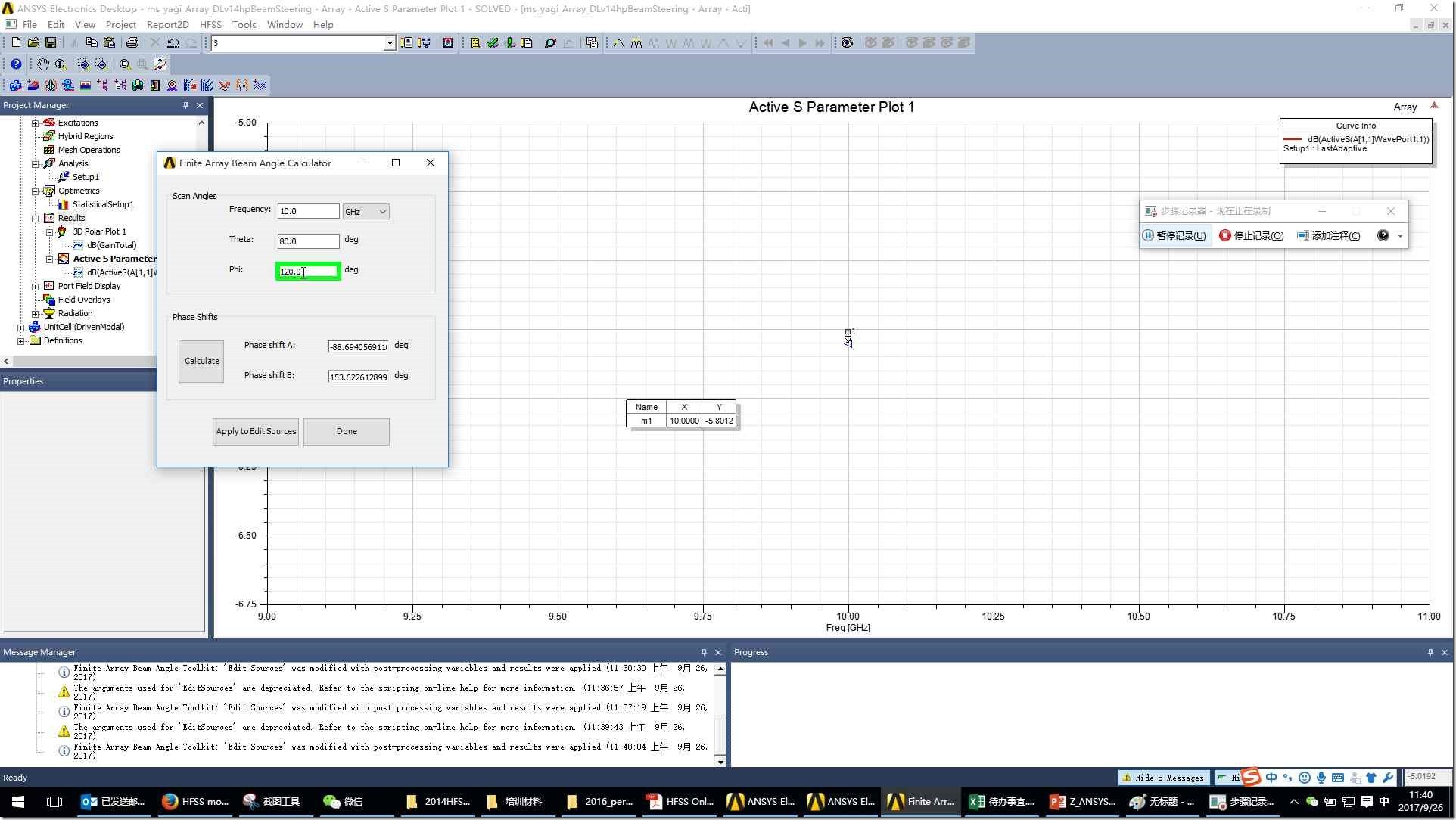This screenshot has height=820, width=1456.
Task: Click the Calculate button
Action: (x=201, y=361)
